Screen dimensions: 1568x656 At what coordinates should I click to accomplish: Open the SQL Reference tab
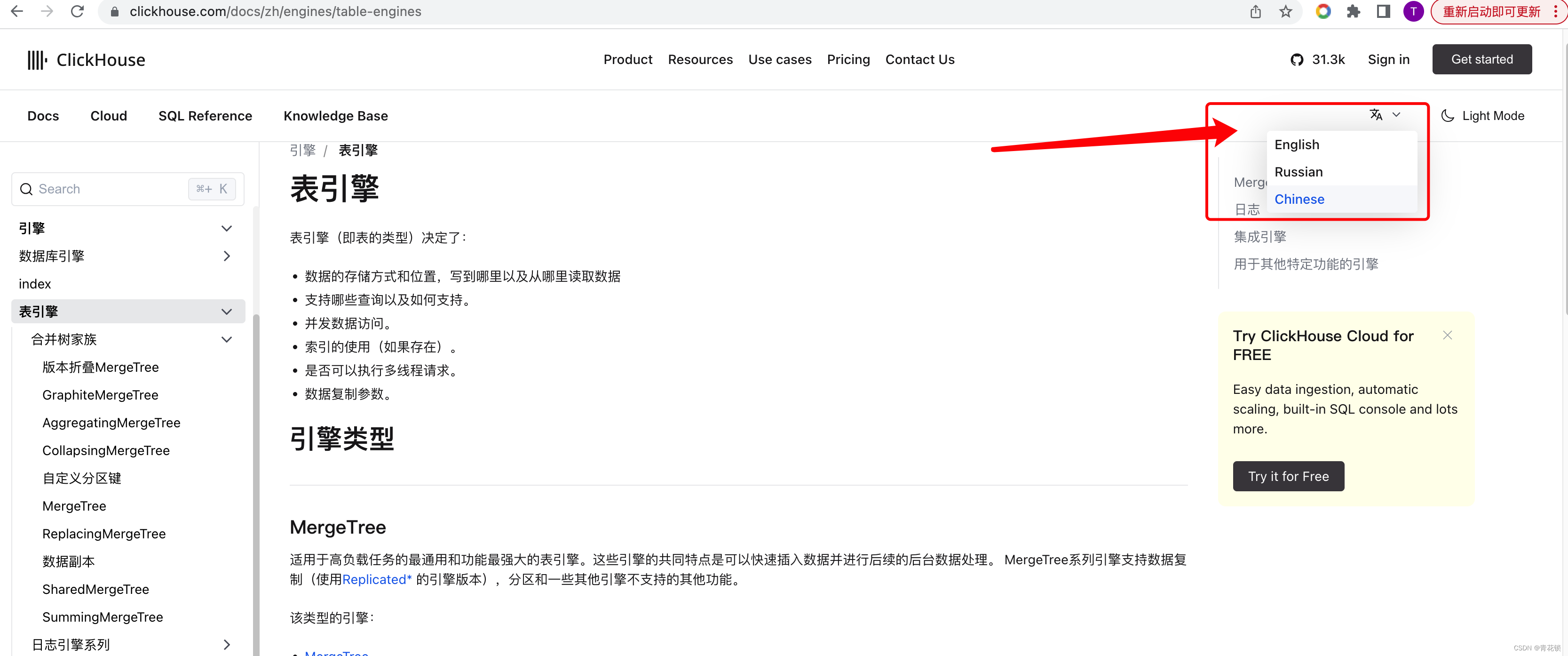pos(205,116)
